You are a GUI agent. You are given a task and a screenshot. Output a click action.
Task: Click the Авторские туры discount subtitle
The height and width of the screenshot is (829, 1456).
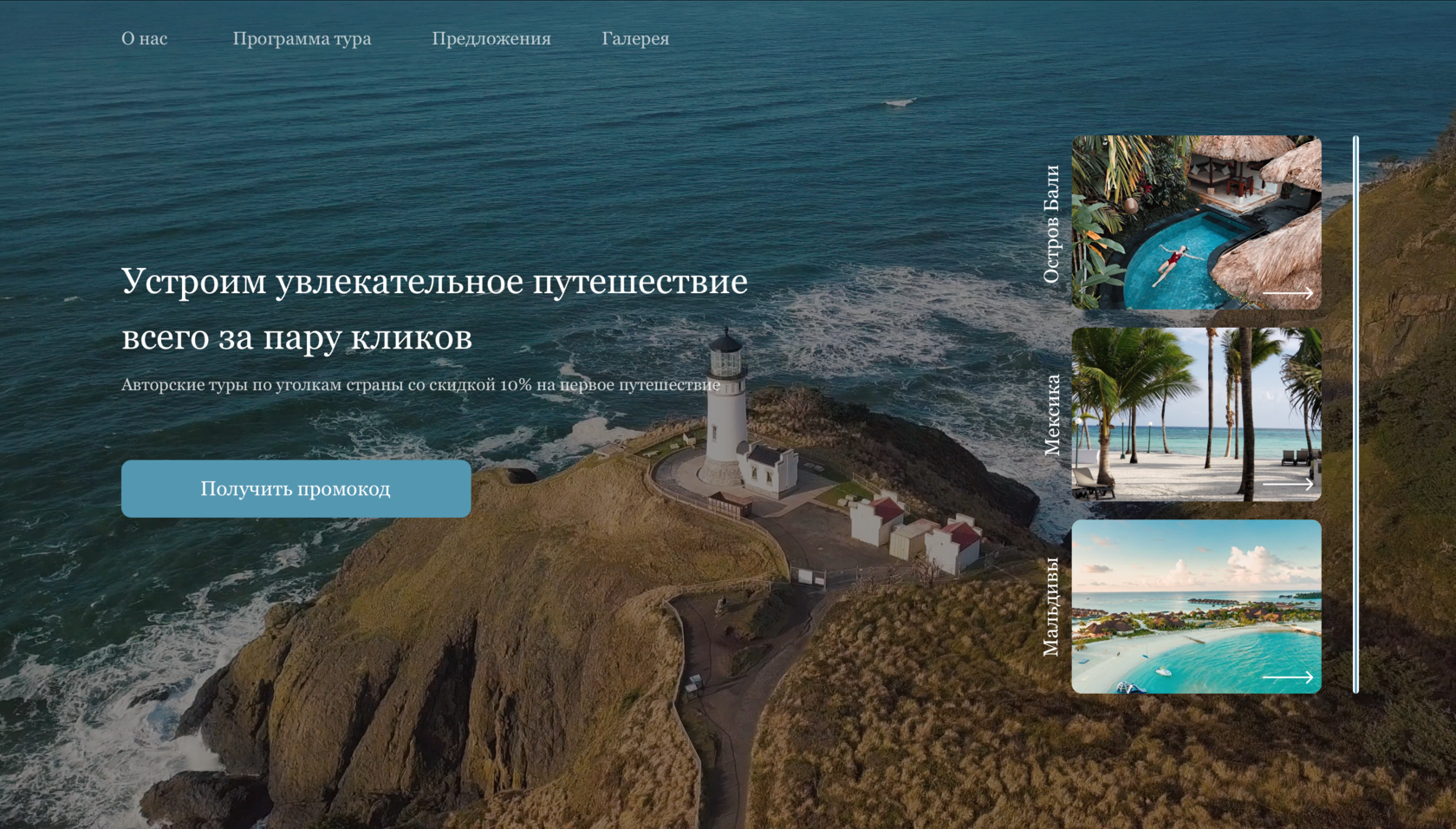tap(420, 385)
